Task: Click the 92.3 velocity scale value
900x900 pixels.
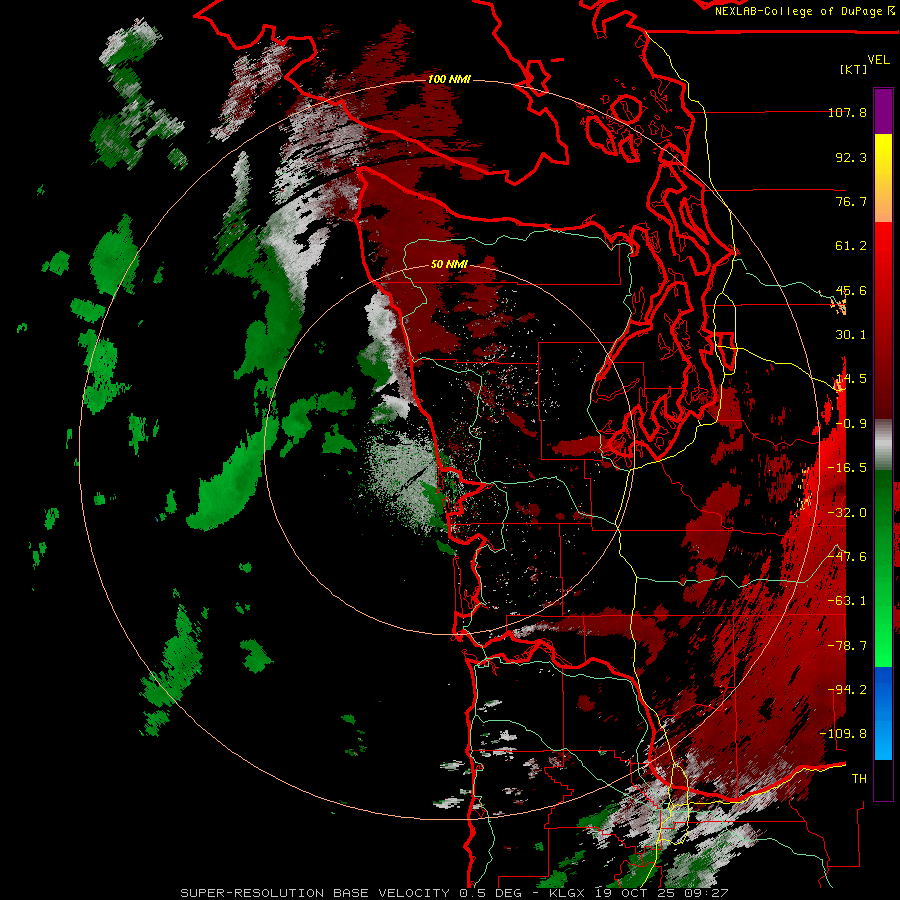Action: pyautogui.click(x=851, y=157)
